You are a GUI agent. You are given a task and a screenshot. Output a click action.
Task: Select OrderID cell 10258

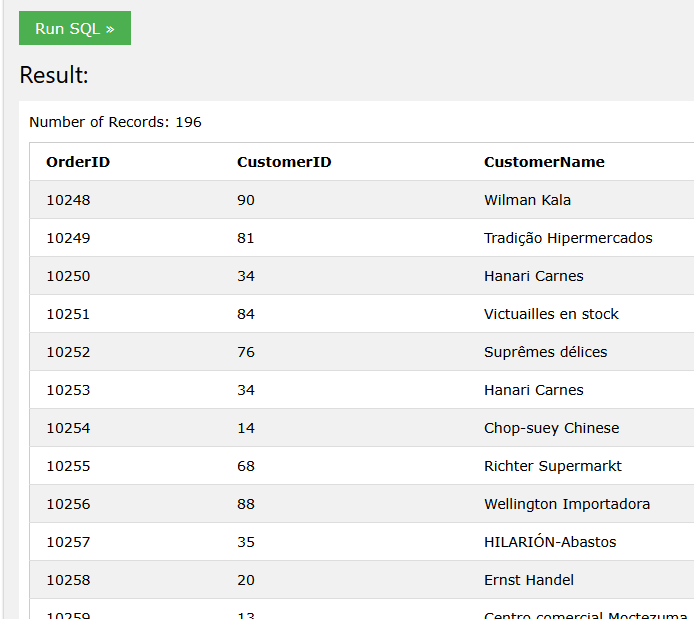(68, 581)
